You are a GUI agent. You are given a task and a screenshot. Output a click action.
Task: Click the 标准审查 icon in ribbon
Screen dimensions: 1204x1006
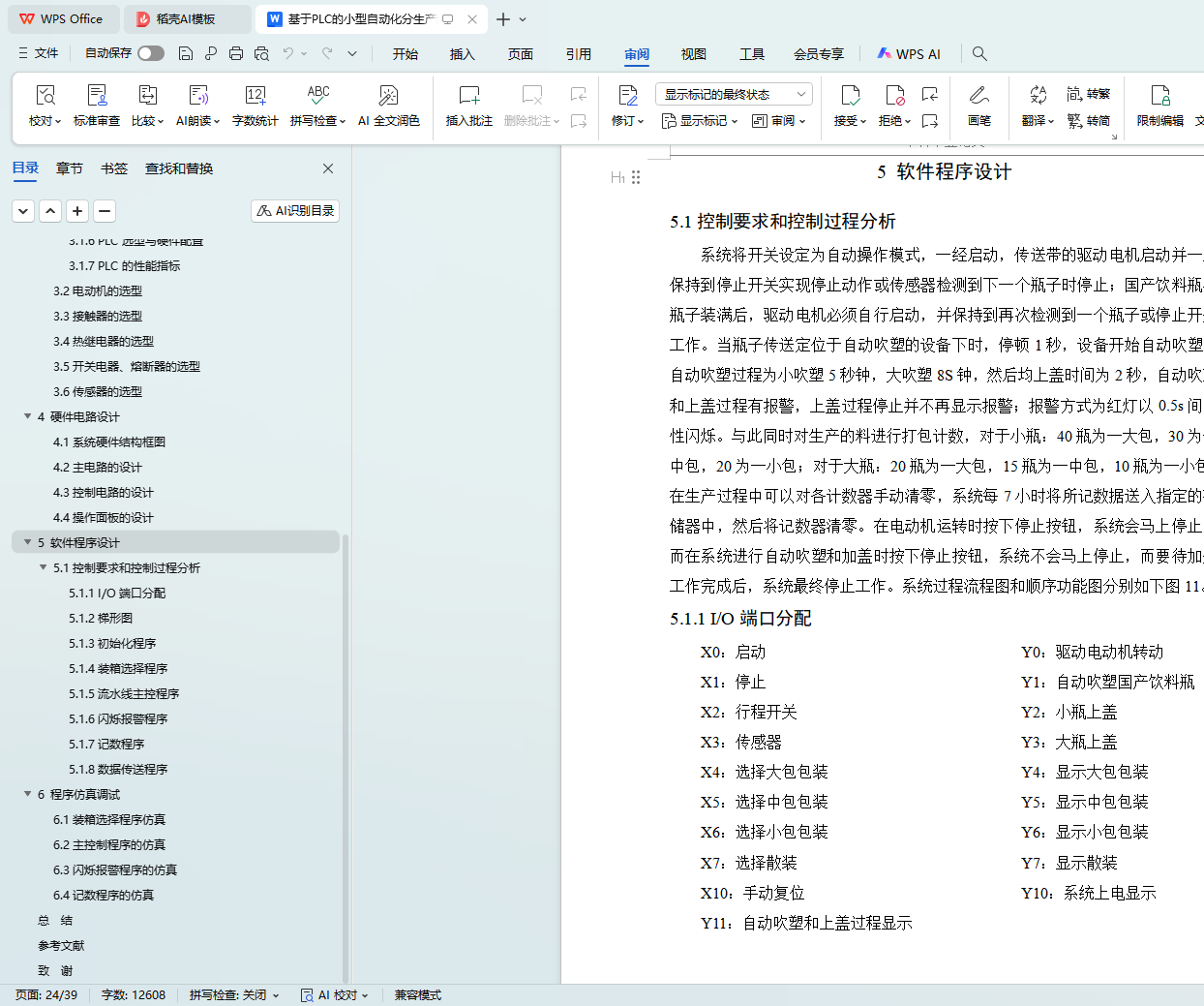pyautogui.click(x=97, y=96)
